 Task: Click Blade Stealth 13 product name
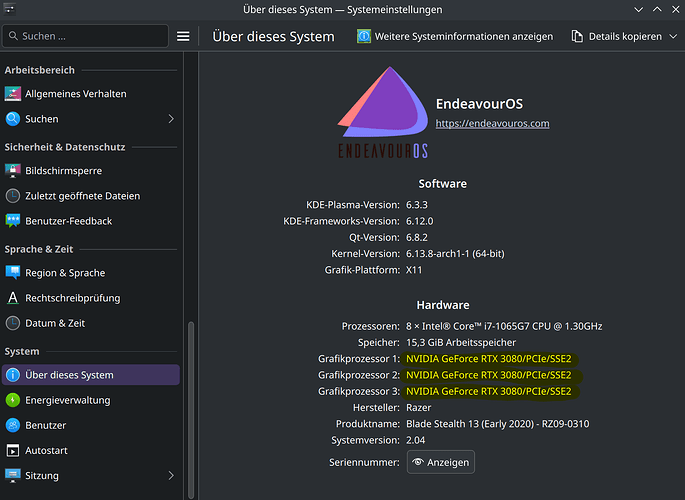tap(498, 424)
